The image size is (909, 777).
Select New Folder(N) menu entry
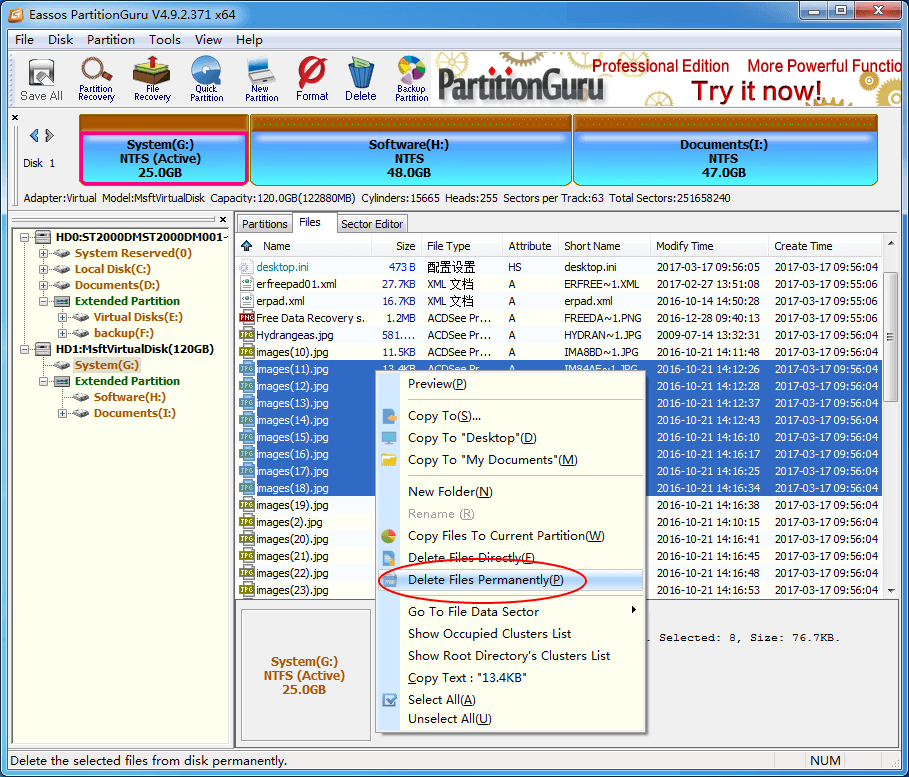[510, 492]
